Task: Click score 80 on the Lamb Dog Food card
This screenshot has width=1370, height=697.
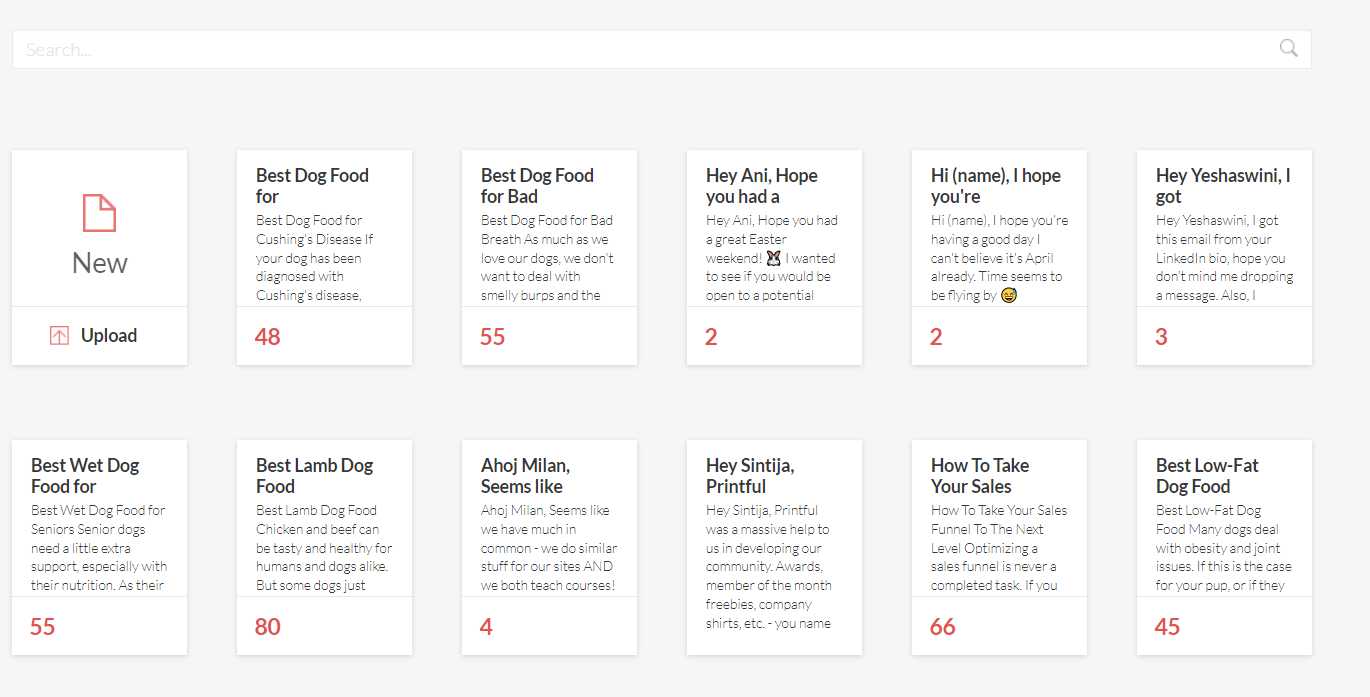Action: tap(268, 627)
